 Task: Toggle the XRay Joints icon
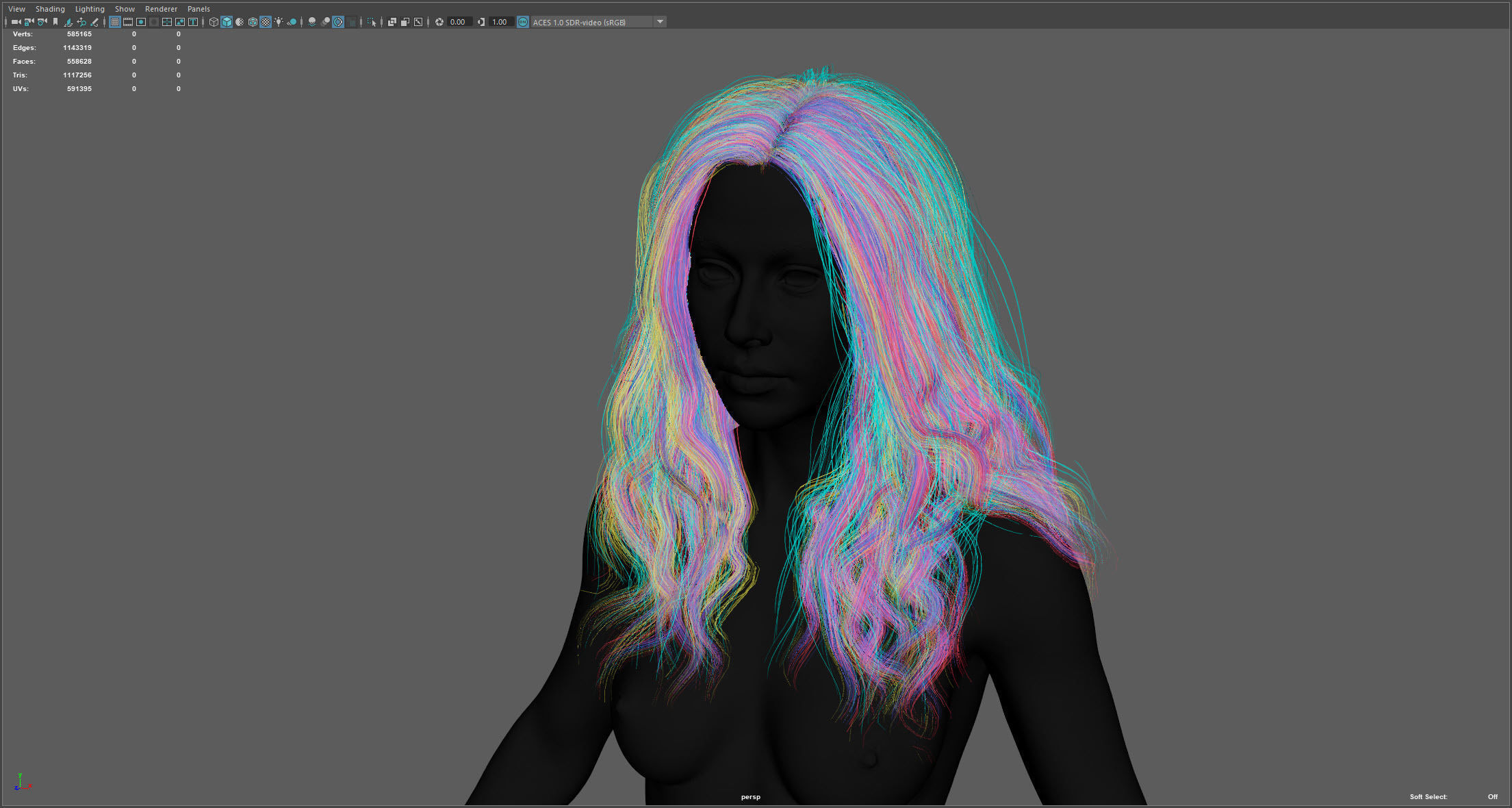click(418, 22)
